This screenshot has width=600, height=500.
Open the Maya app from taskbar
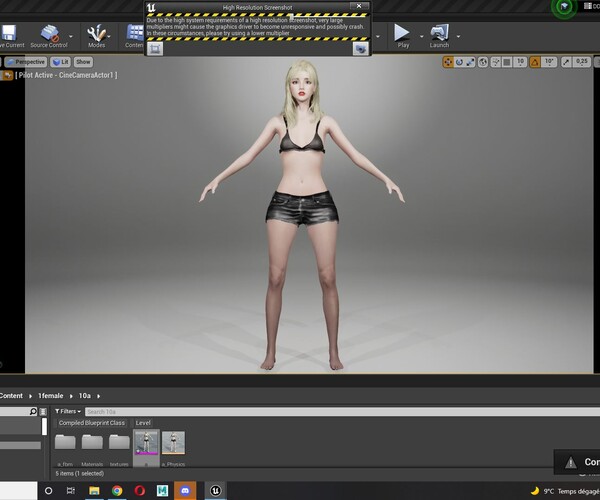tap(162, 490)
